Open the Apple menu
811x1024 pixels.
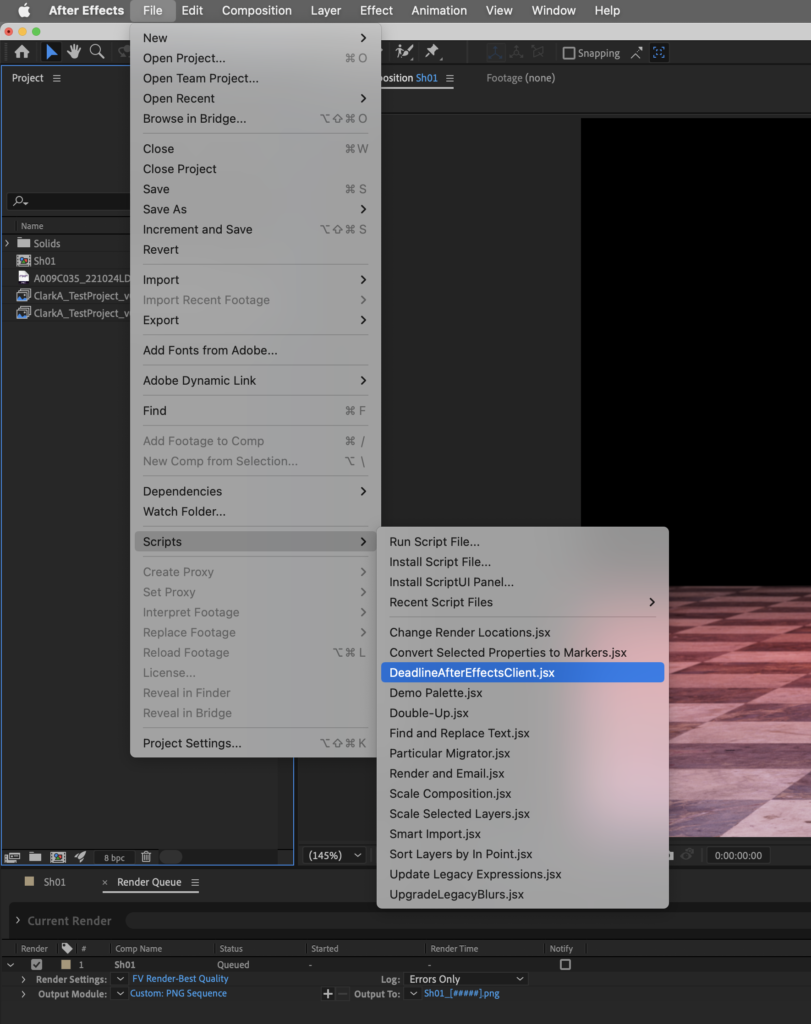[24, 10]
